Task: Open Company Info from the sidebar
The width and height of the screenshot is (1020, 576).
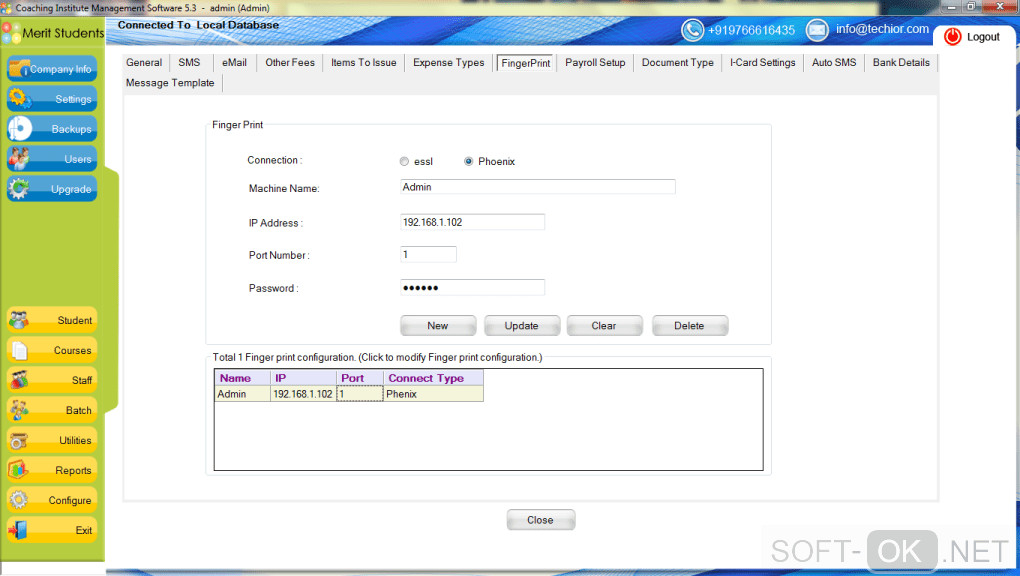Action: [52, 69]
